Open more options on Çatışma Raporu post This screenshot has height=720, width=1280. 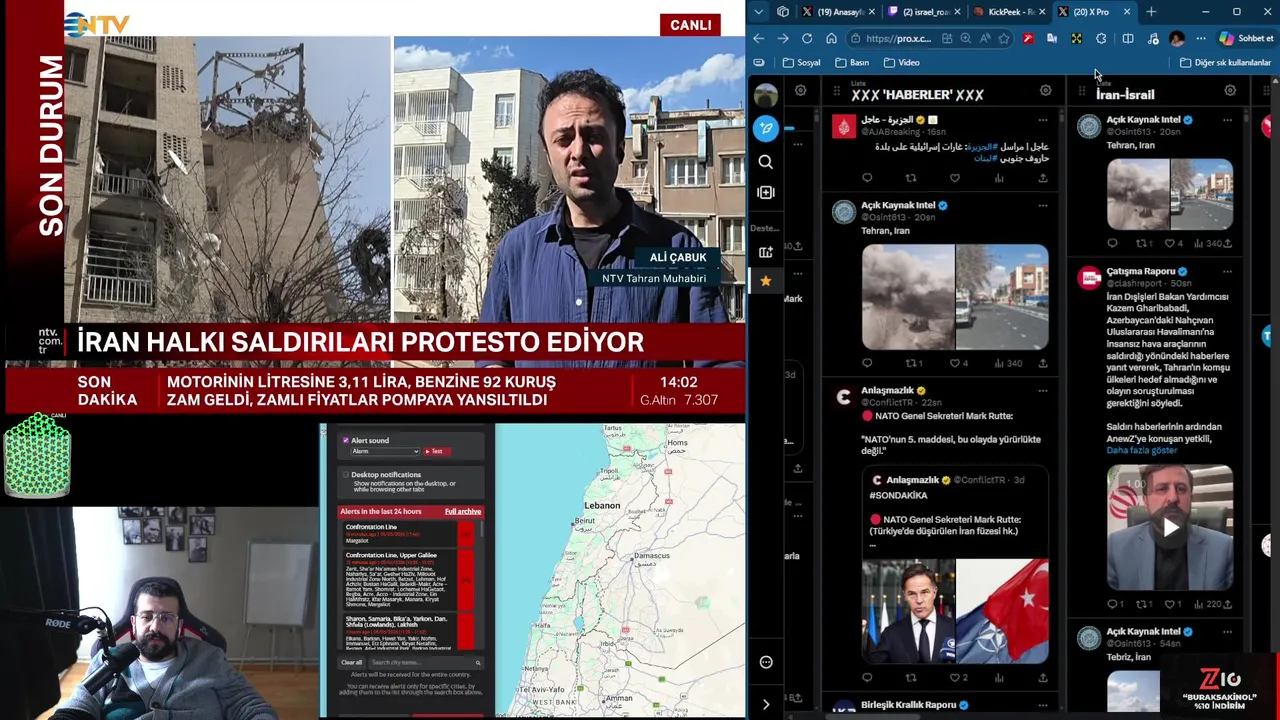1227,271
